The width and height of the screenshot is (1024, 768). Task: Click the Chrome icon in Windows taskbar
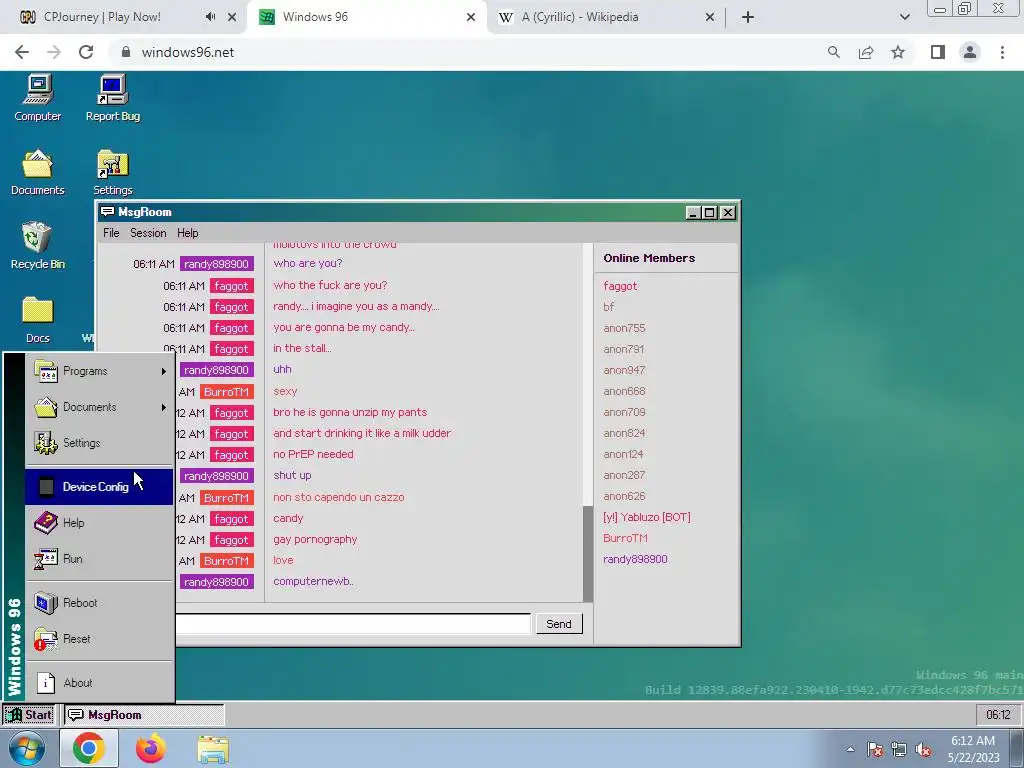pyautogui.click(x=89, y=748)
